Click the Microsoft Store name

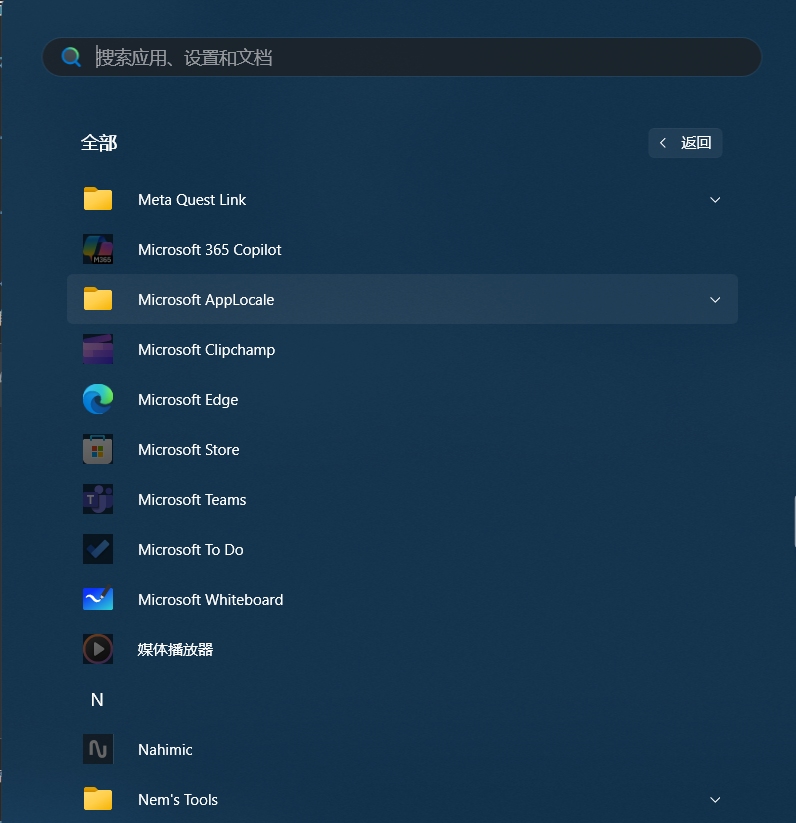(188, 450)
